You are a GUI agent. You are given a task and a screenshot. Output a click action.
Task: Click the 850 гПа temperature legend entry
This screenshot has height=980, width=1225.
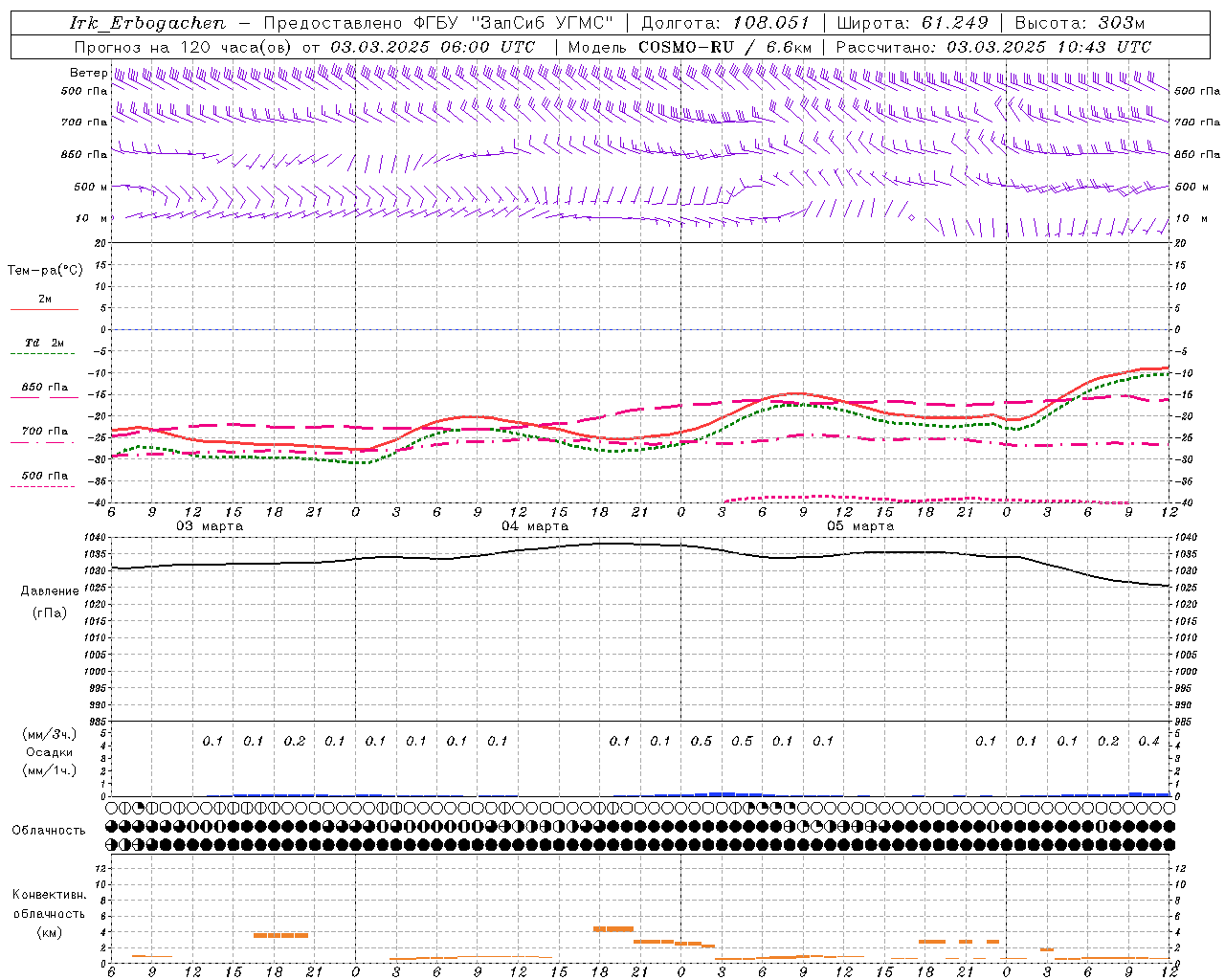tap(45, 388)
